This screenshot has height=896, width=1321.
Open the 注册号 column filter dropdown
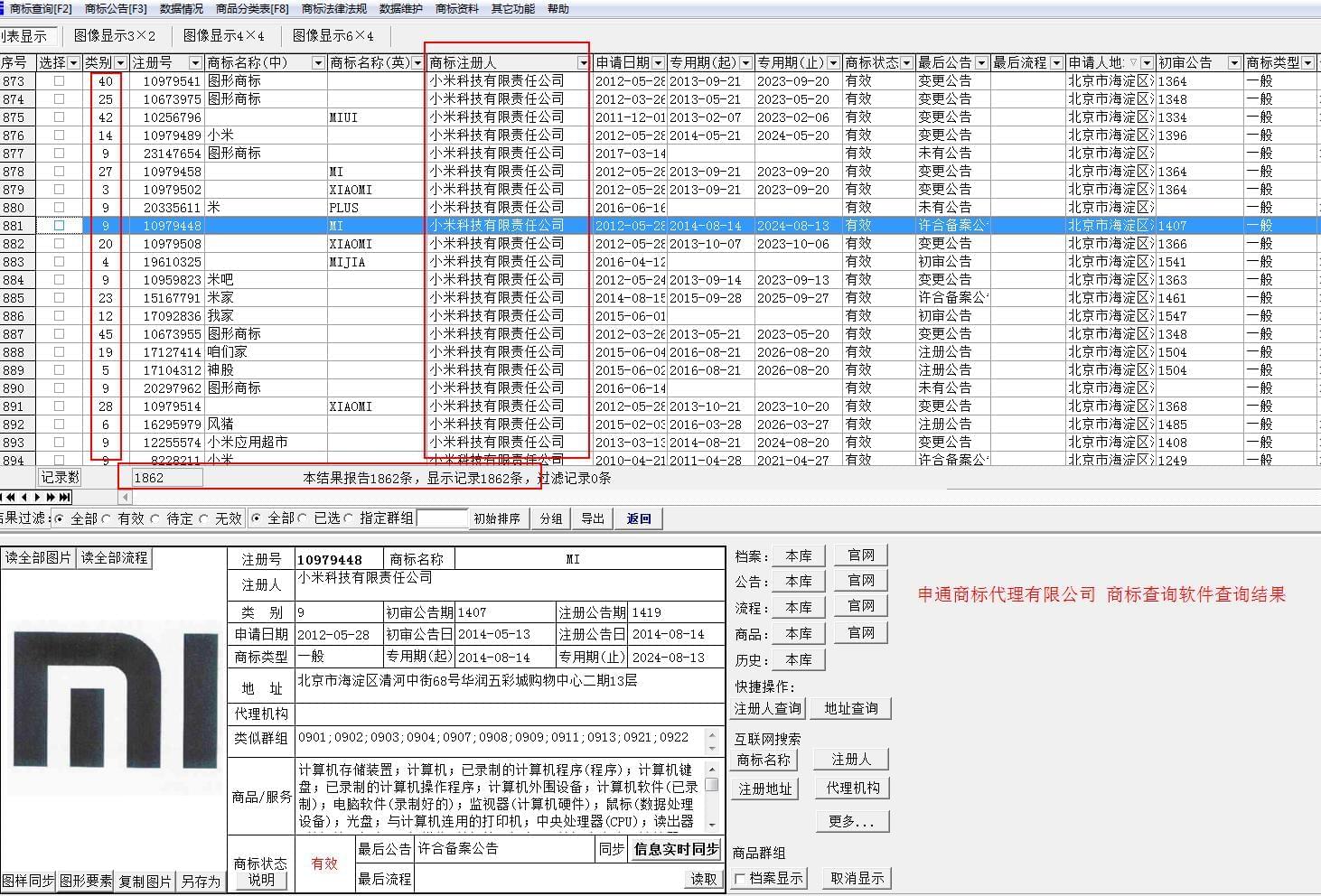coord(195,62)
